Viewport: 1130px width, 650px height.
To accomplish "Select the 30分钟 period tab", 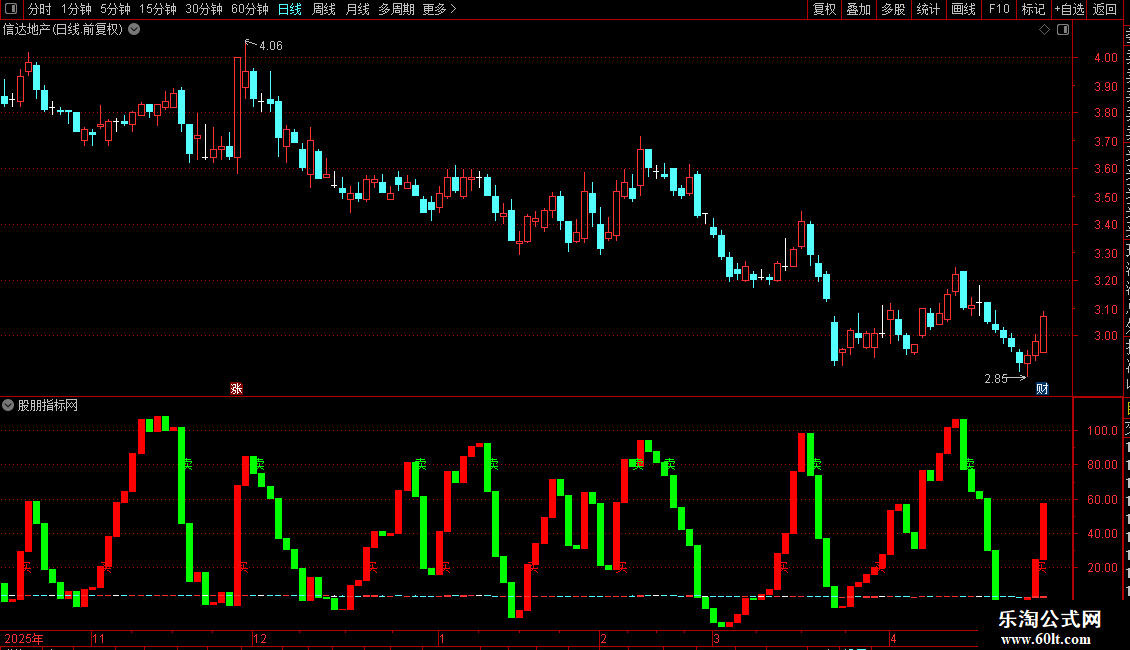I will click(x=204, y=9).
